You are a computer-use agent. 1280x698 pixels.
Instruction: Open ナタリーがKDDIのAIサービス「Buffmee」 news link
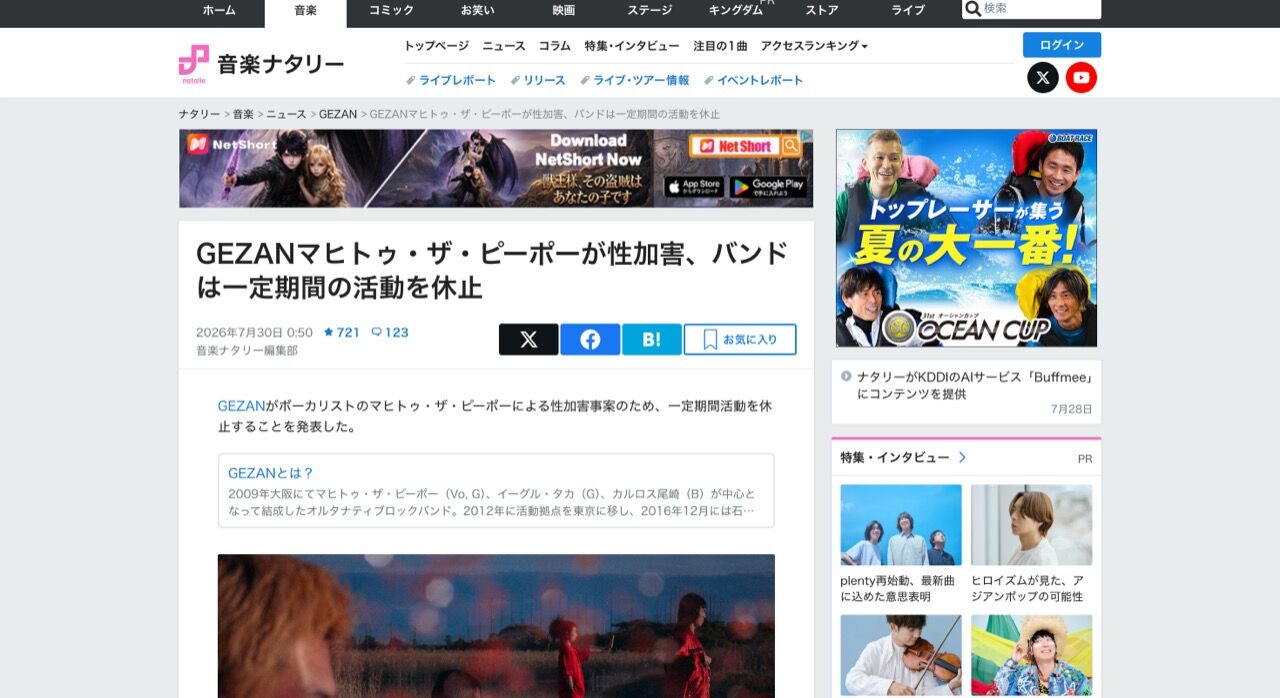[x=975, y=385]
